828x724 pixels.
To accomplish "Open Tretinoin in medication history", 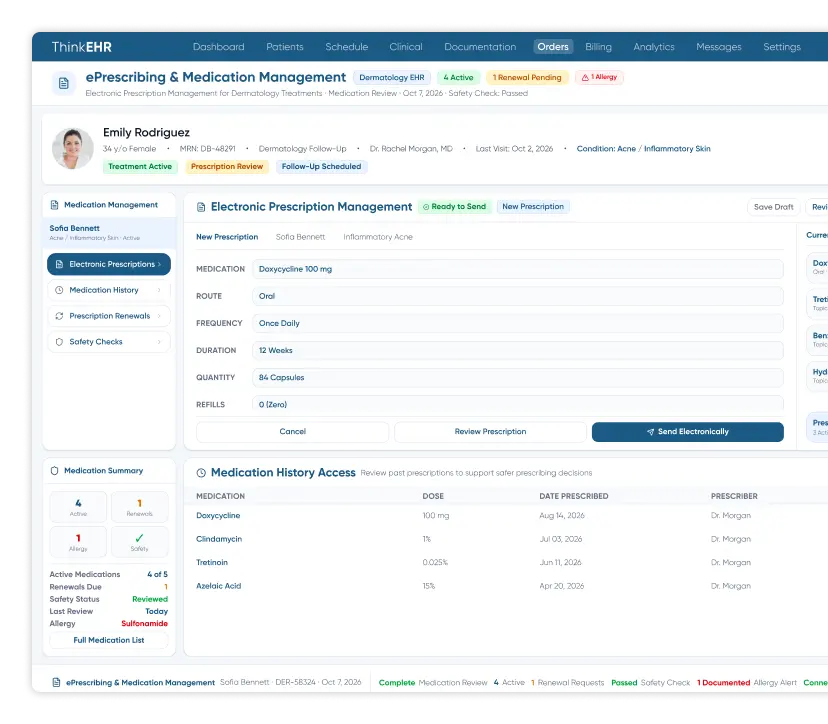I will [212, 562].
